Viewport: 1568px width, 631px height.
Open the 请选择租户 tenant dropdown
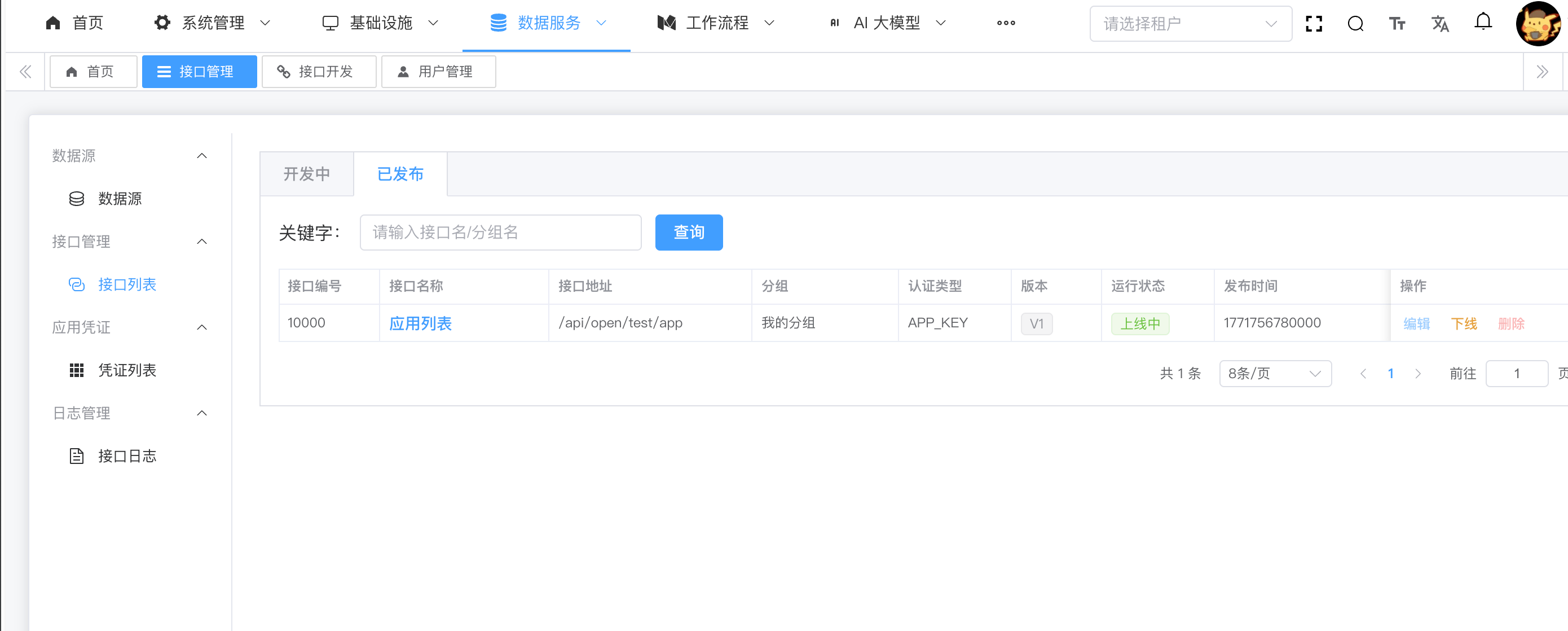click(1190, 24)
